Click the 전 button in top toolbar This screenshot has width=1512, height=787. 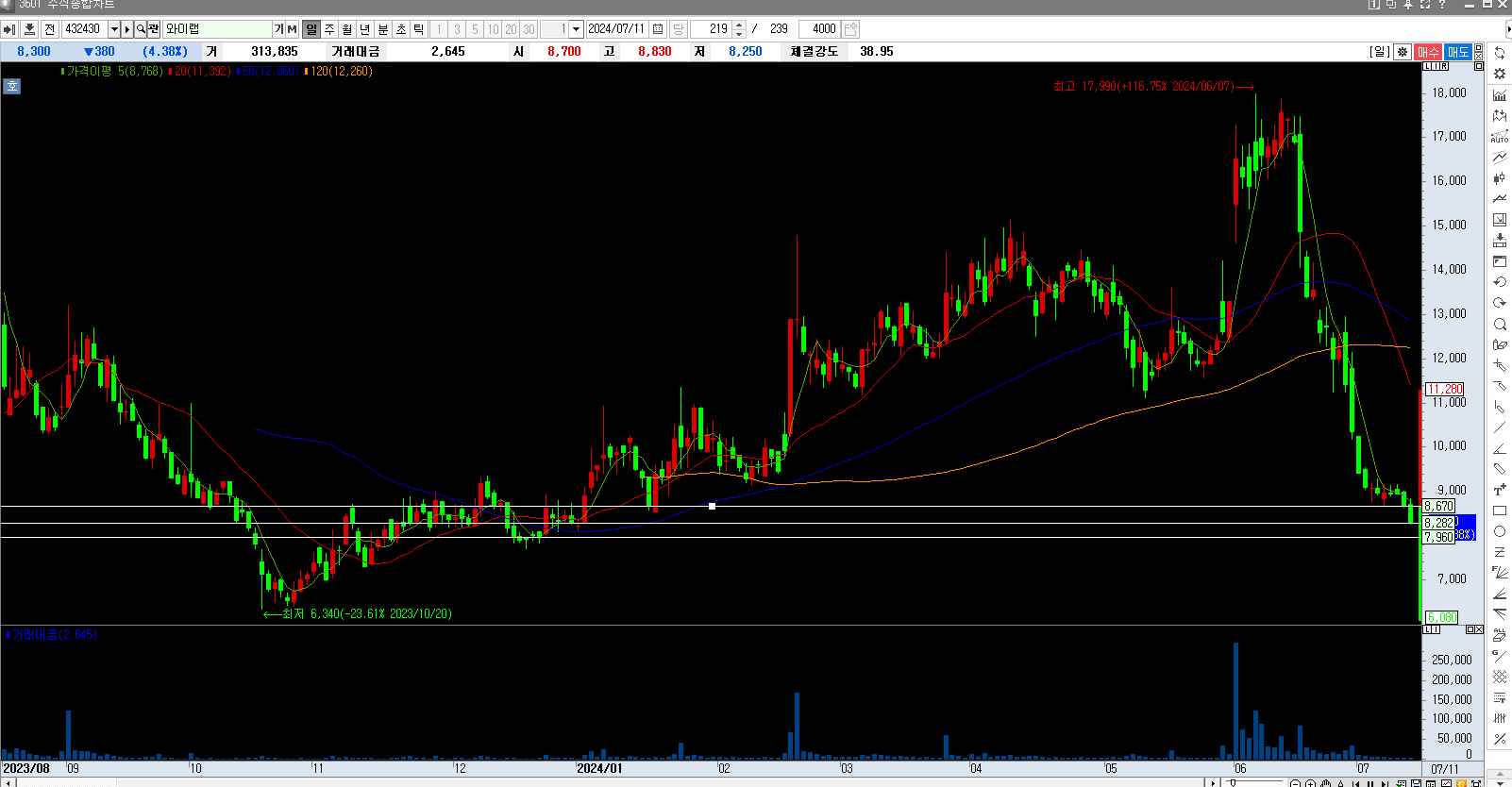[x=50, y=29]
